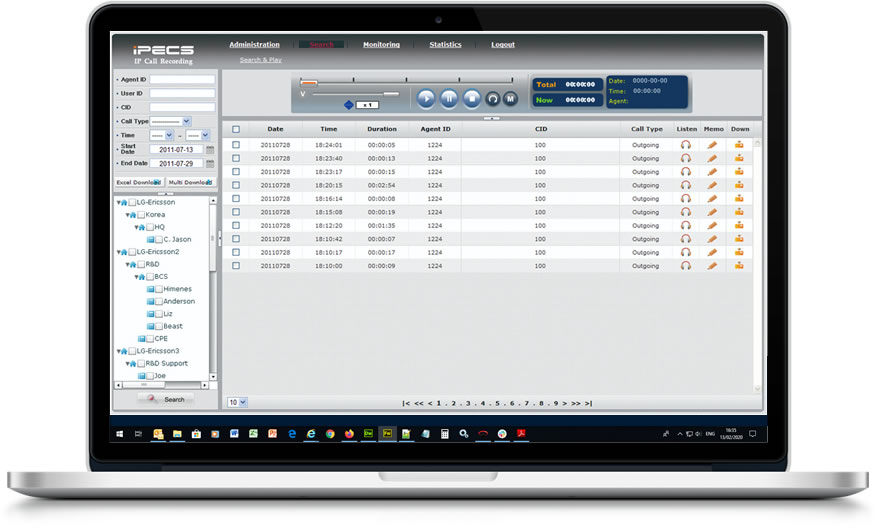Download the 18:24:01 call recording
The width and height of the screenshot is (876, 529).
tap(739, 145)
